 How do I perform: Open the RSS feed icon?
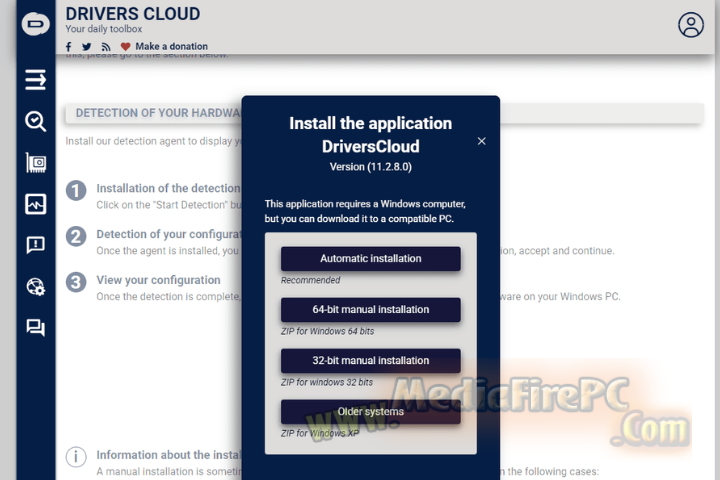pos(106,47)
